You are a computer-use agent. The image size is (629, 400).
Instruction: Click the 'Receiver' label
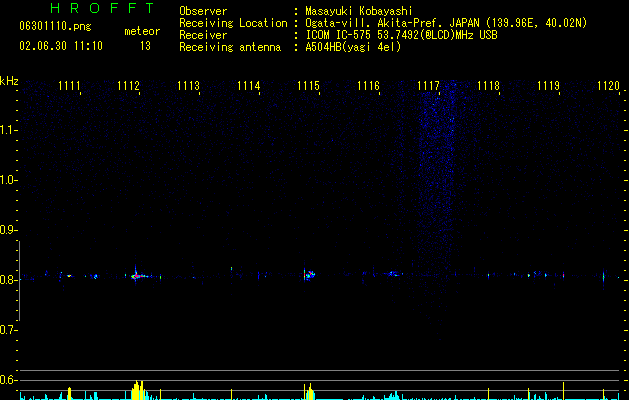pos(203,35)
